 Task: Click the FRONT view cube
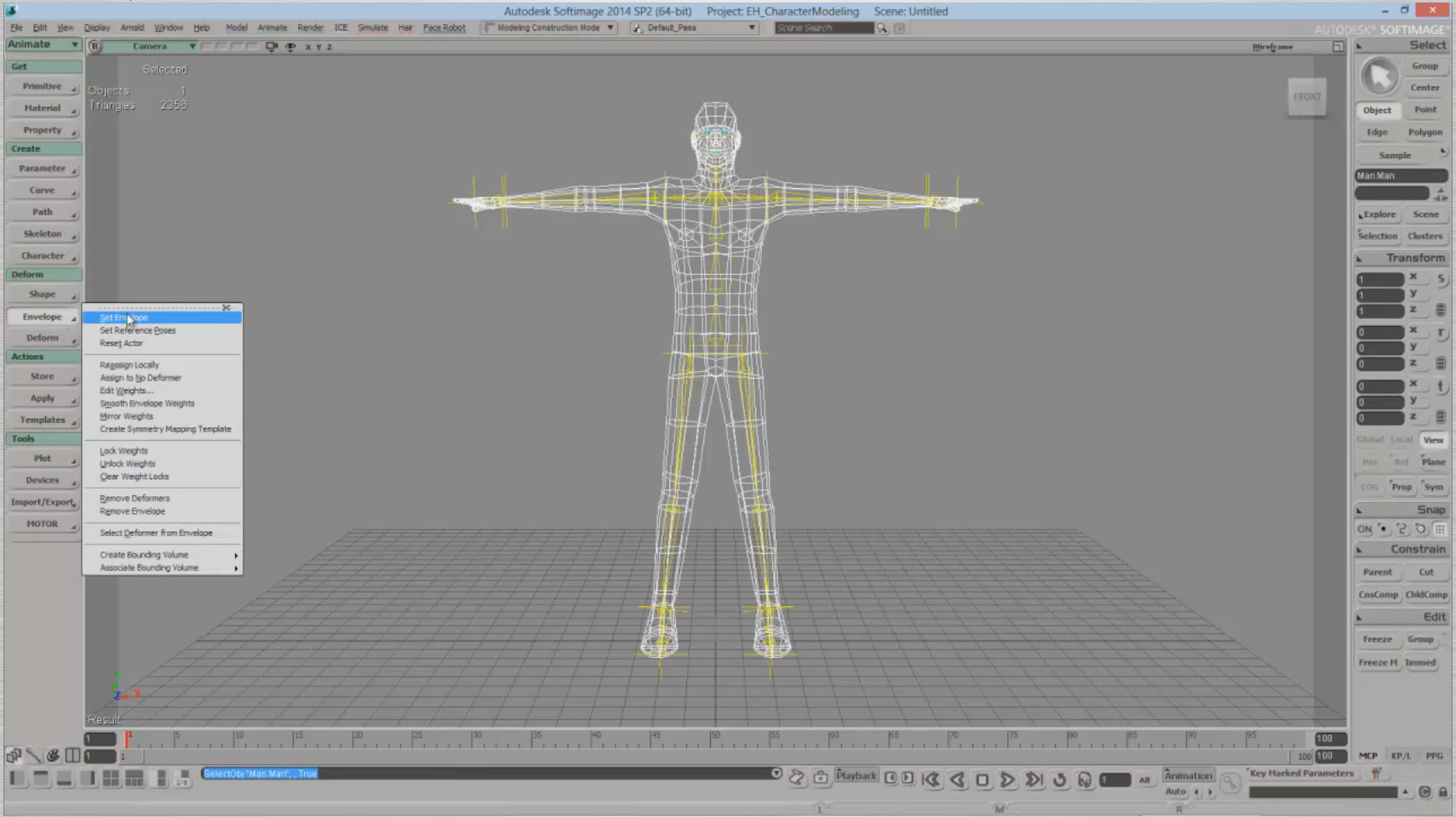pyautogui.click(x=1307, y=97)
